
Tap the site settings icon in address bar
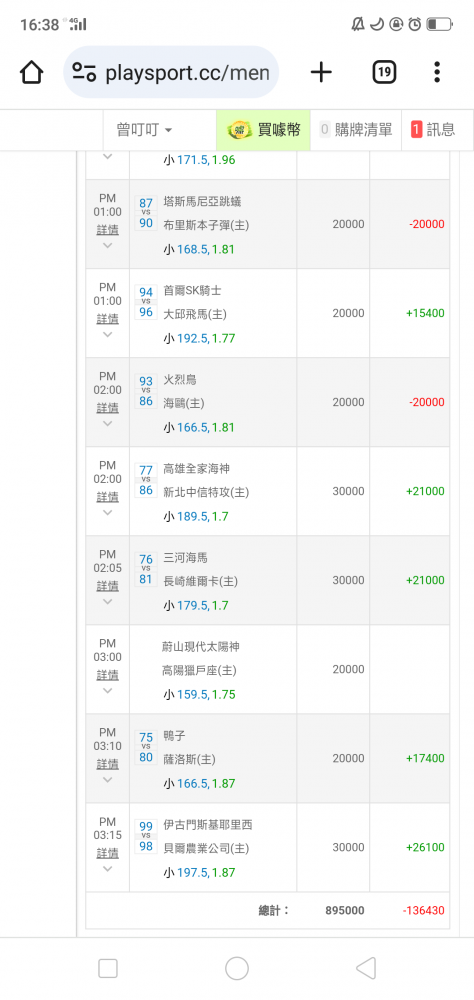(84, 73)
